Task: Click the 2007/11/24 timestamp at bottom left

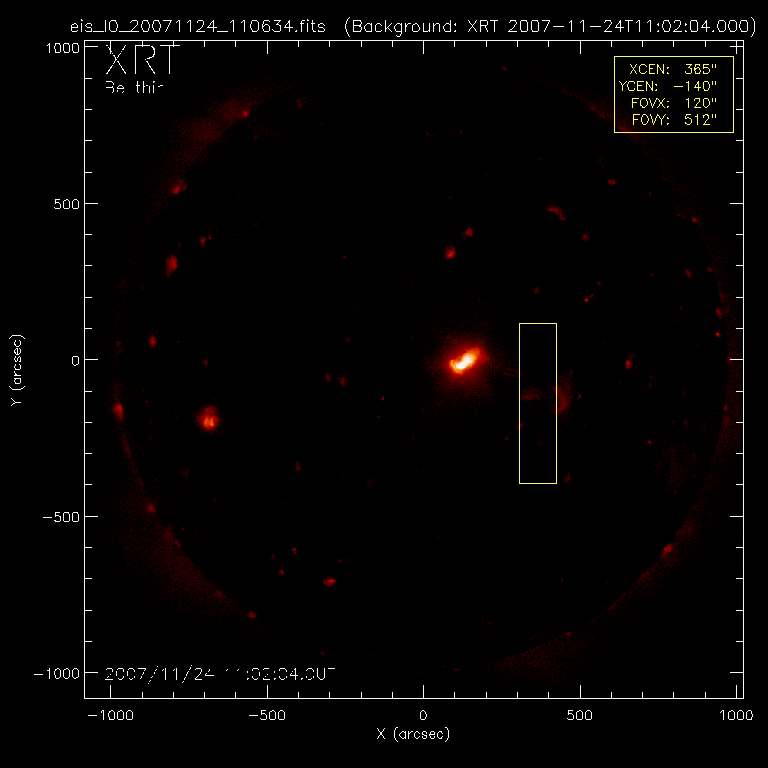Action: pyautogui.click(x=220, y=673)
